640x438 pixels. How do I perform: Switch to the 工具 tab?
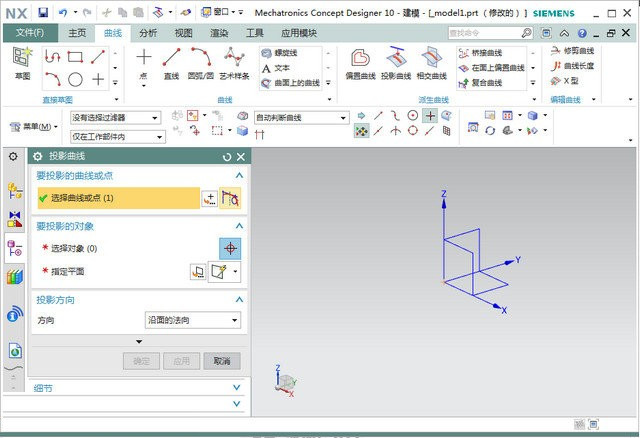click(254, 33)
